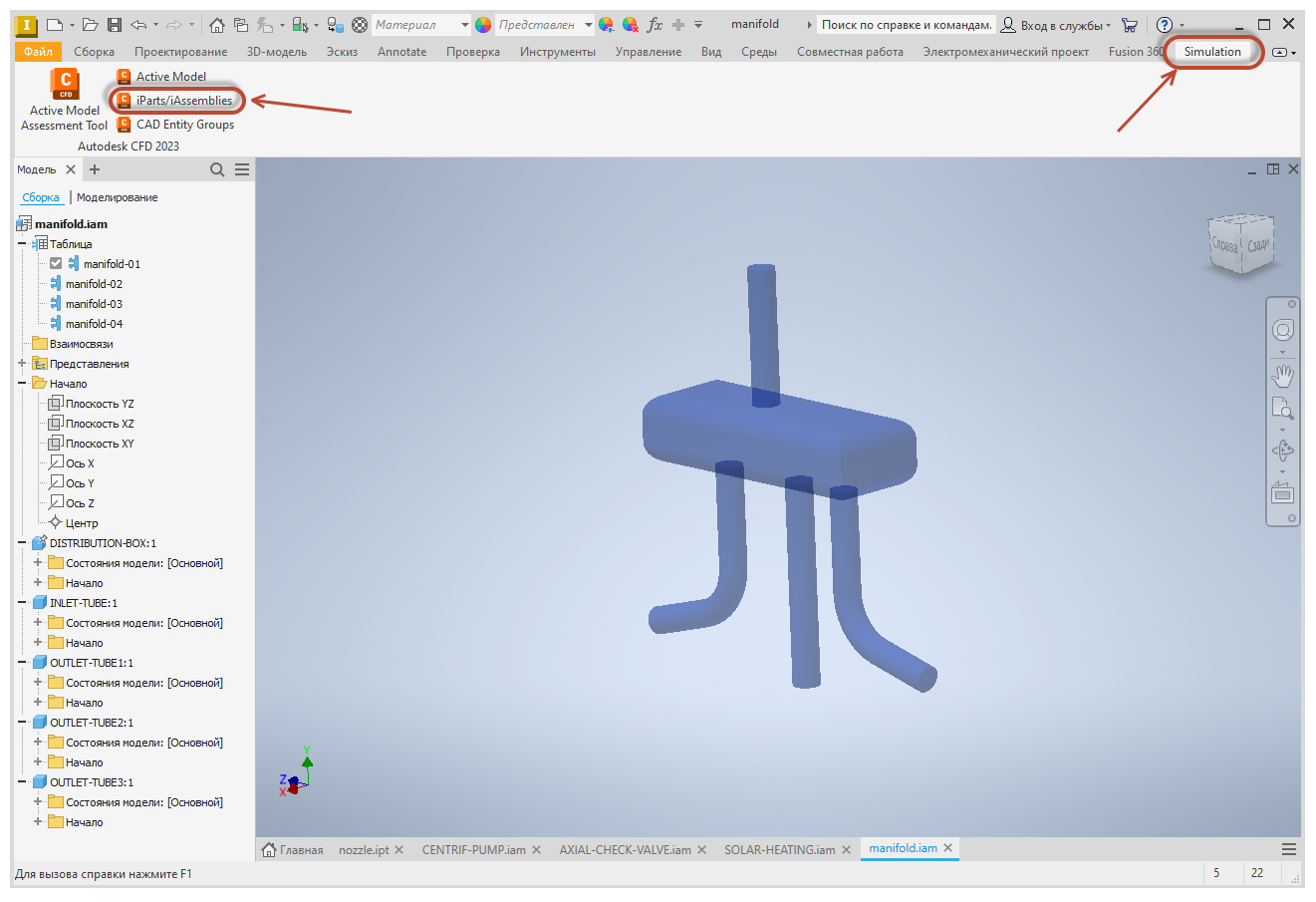This screenshot has height=902, width=1316.
Task: Click the Home icon in quick access toolbar
Action: [x=216, y=25]
